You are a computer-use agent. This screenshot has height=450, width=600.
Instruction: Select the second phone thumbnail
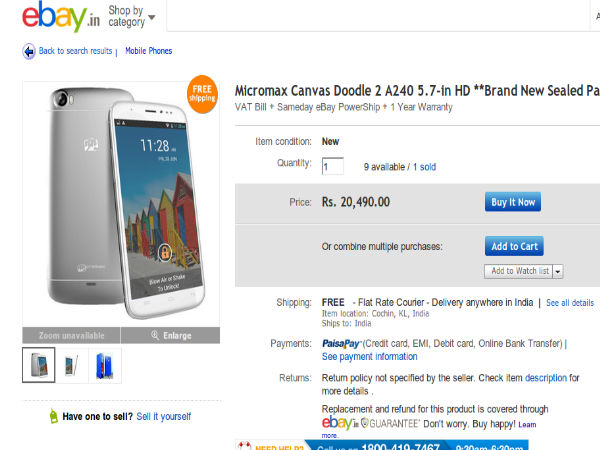point(71,366)
